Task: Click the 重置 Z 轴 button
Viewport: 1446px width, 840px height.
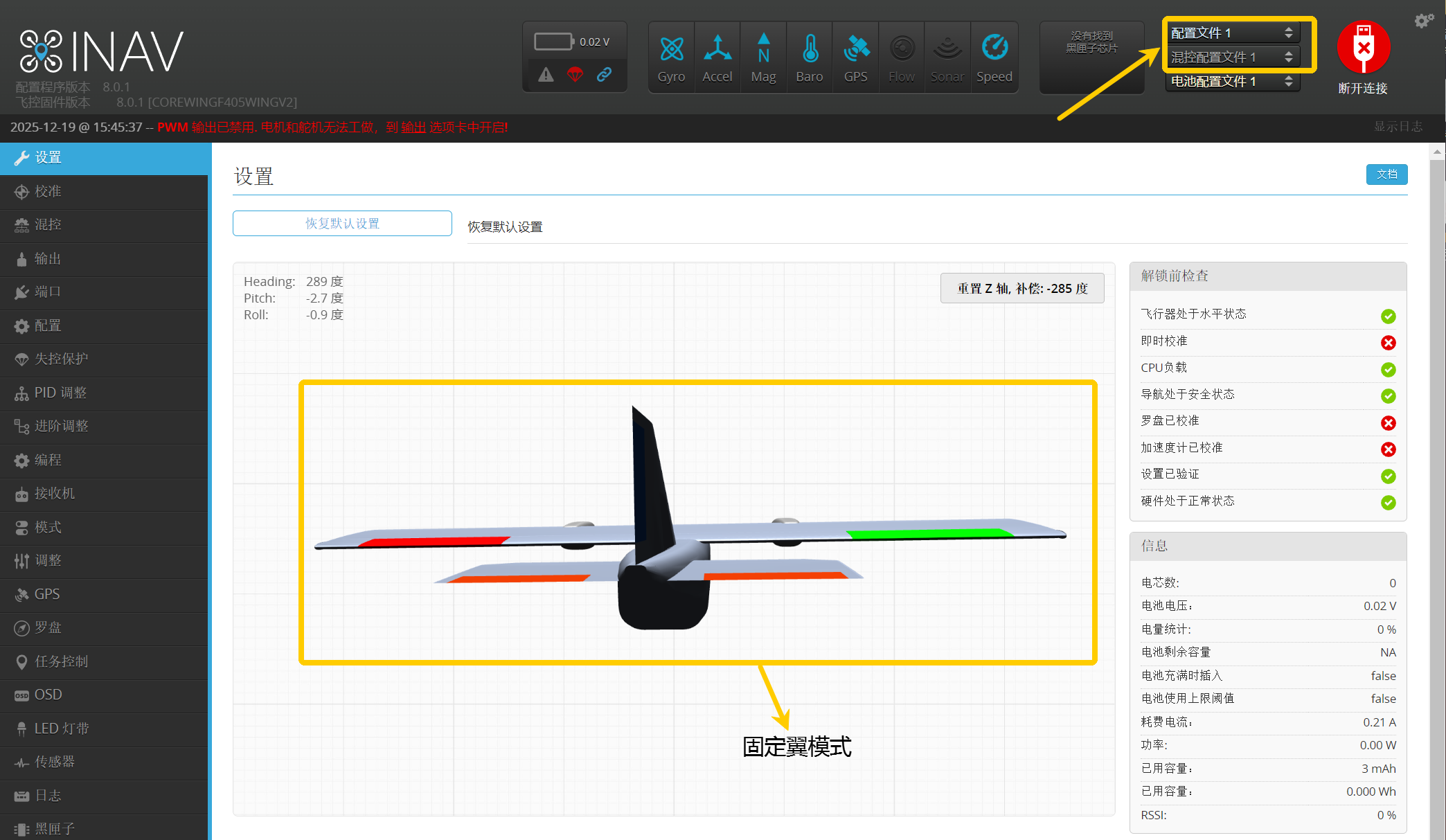Action: tap(1021, 288)
